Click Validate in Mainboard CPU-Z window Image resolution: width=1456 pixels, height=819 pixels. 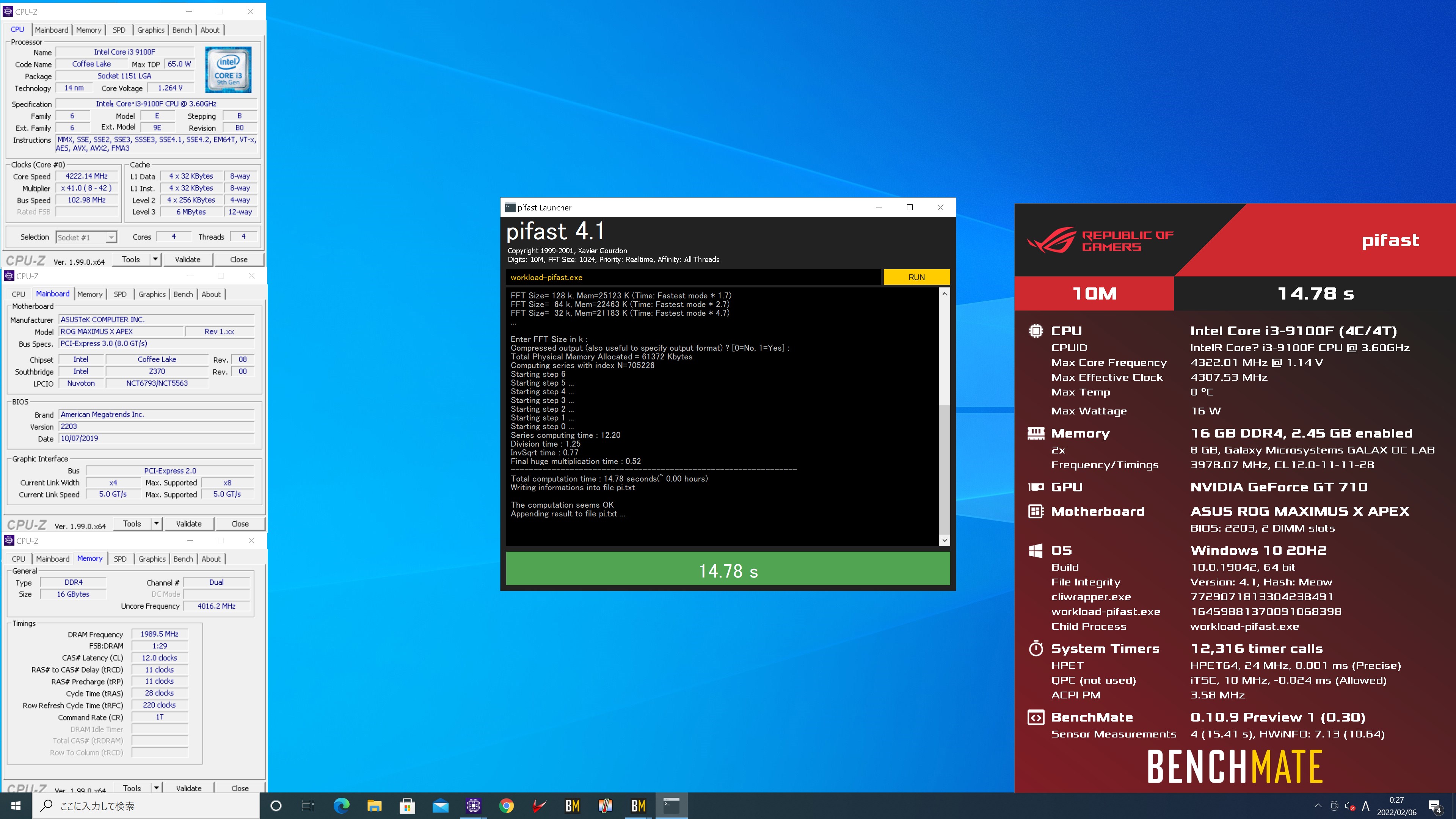189,523
